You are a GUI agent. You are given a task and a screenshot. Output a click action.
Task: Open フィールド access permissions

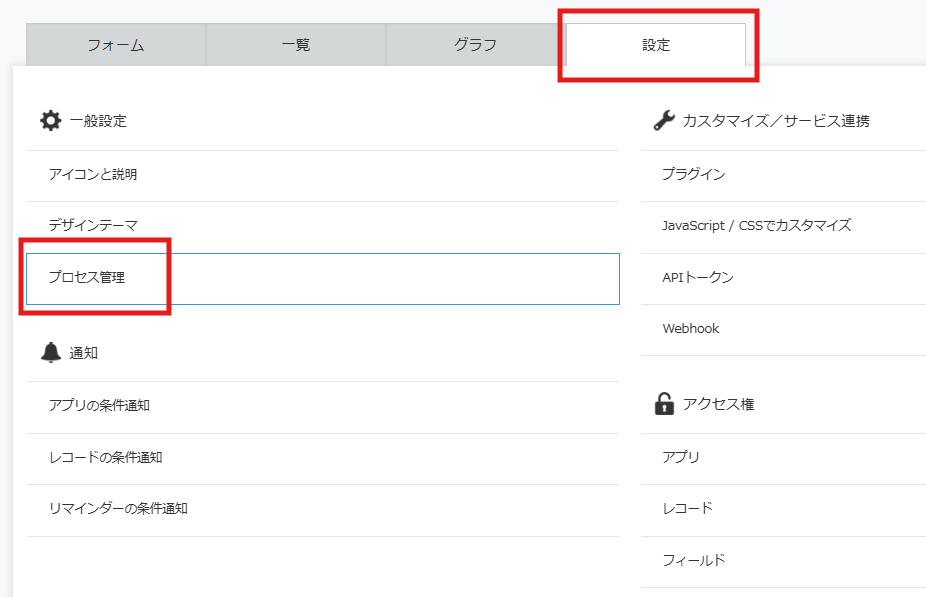tap(693, 561)
